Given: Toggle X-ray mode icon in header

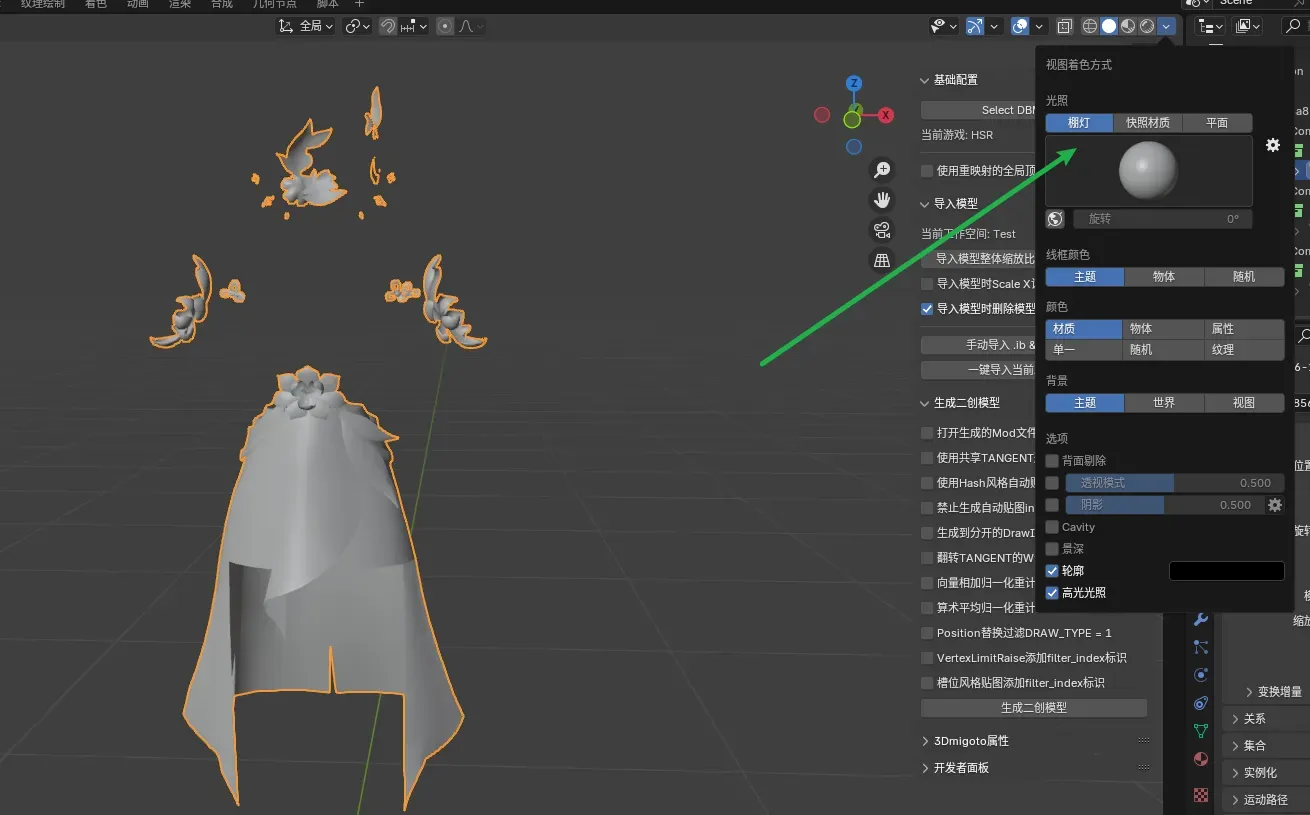Looking at the screenshot, I should point(1065,26).
